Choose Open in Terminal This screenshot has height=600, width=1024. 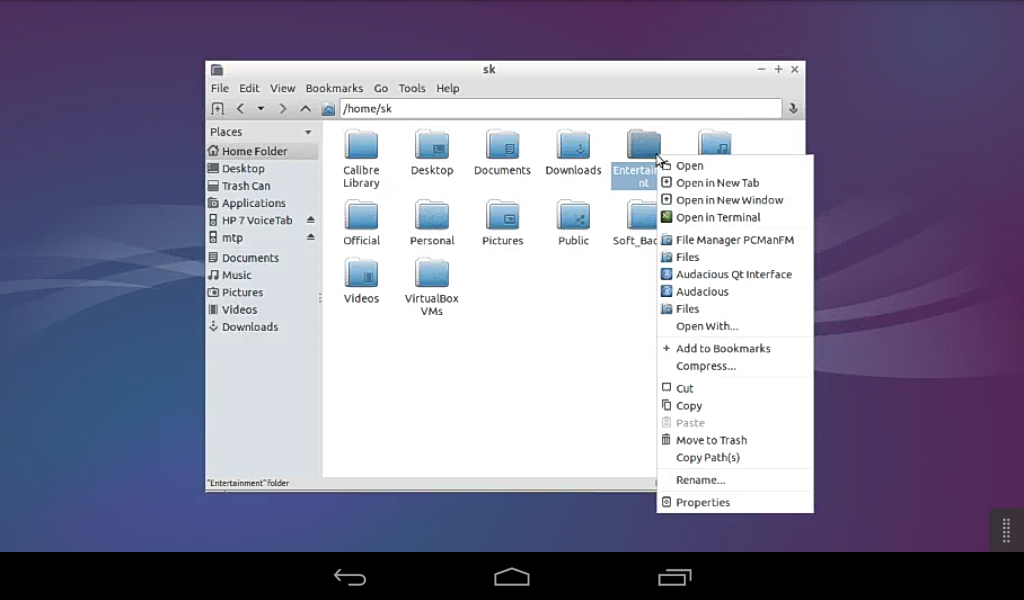[x=735, y=217]
